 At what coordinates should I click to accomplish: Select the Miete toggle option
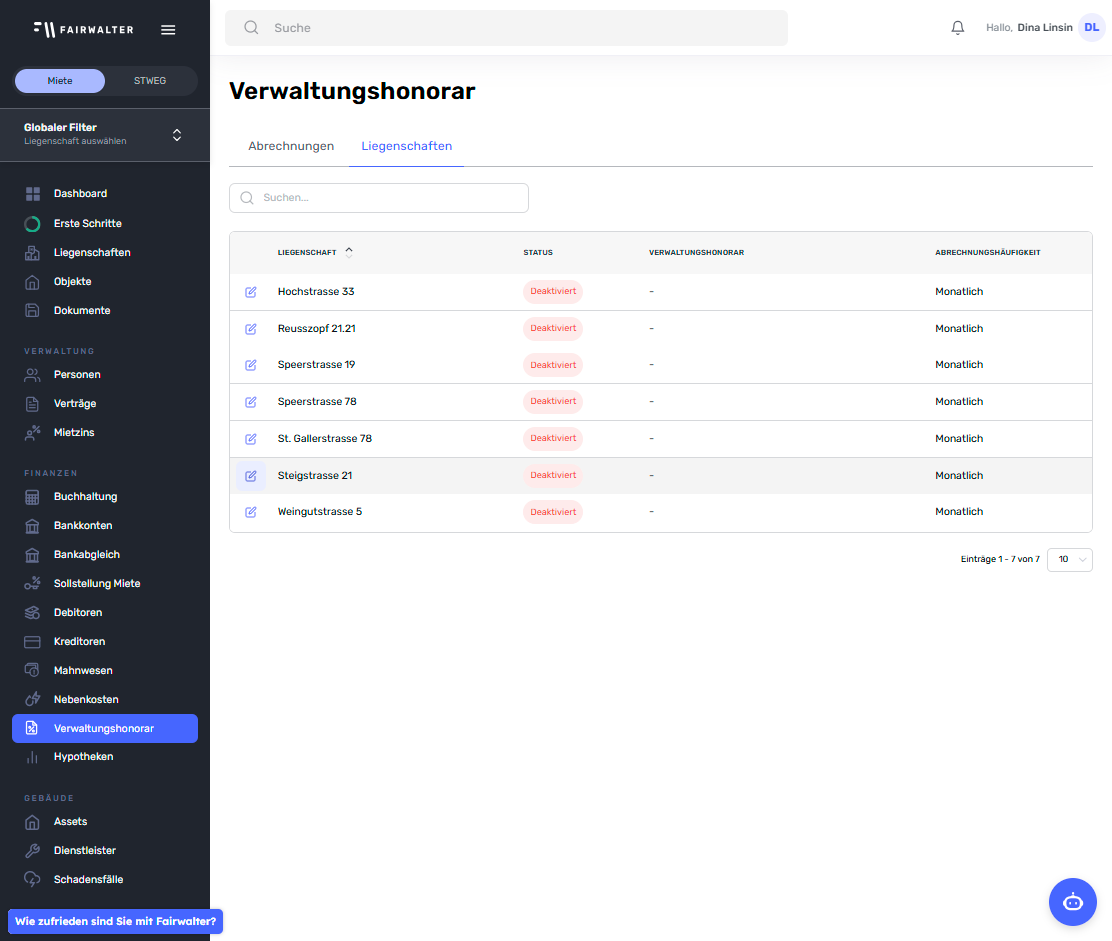click(x=60, y=81)
